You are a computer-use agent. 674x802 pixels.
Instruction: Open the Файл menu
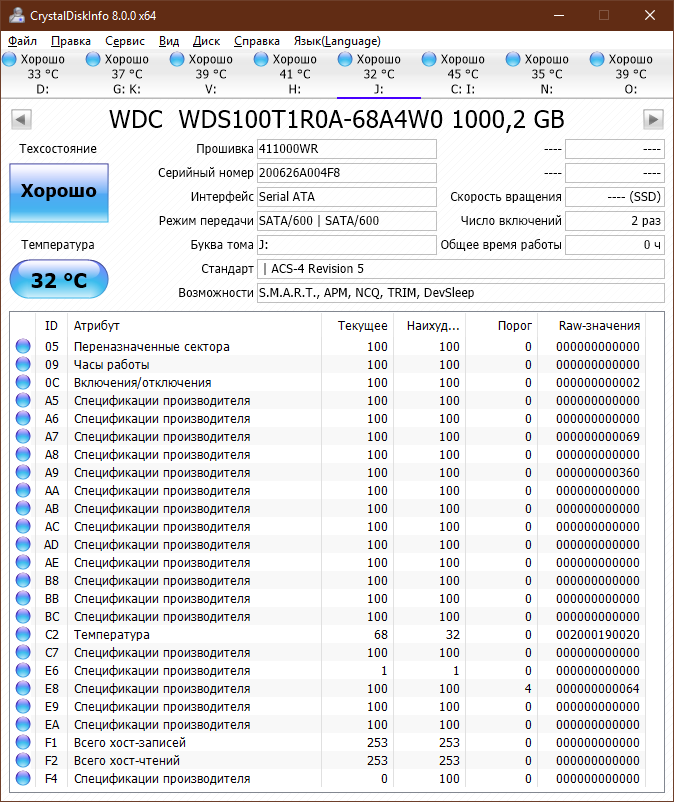(x=23, y=41)
